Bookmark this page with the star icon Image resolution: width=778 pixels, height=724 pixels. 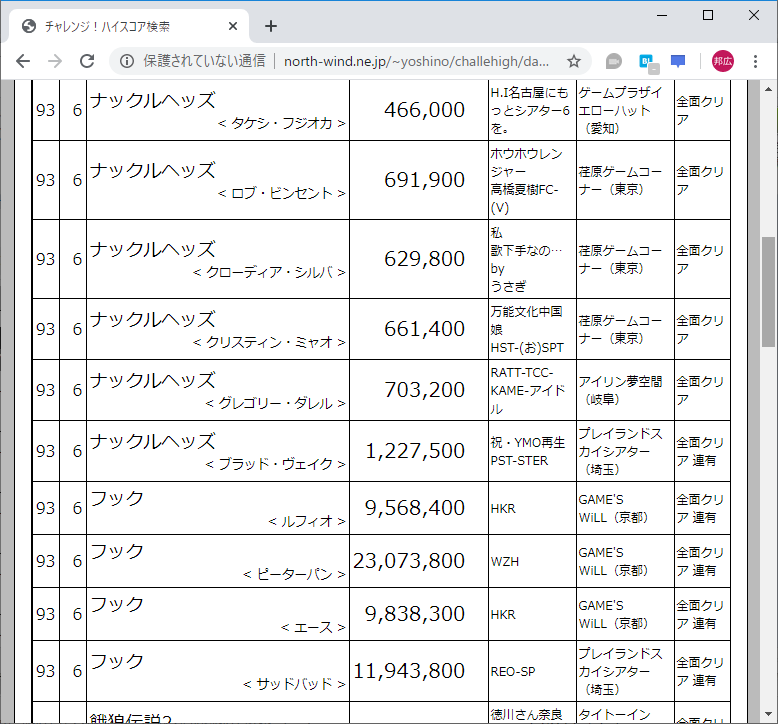pyautogui.click(x=574, y=62)
